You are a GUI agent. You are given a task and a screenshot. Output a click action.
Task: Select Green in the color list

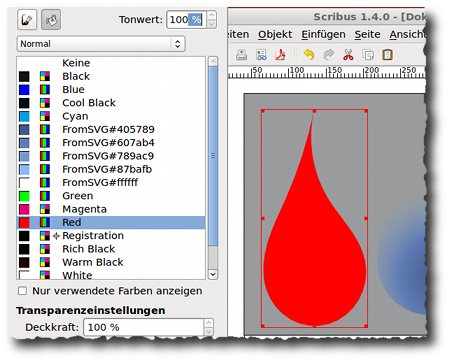click(111, 196)
